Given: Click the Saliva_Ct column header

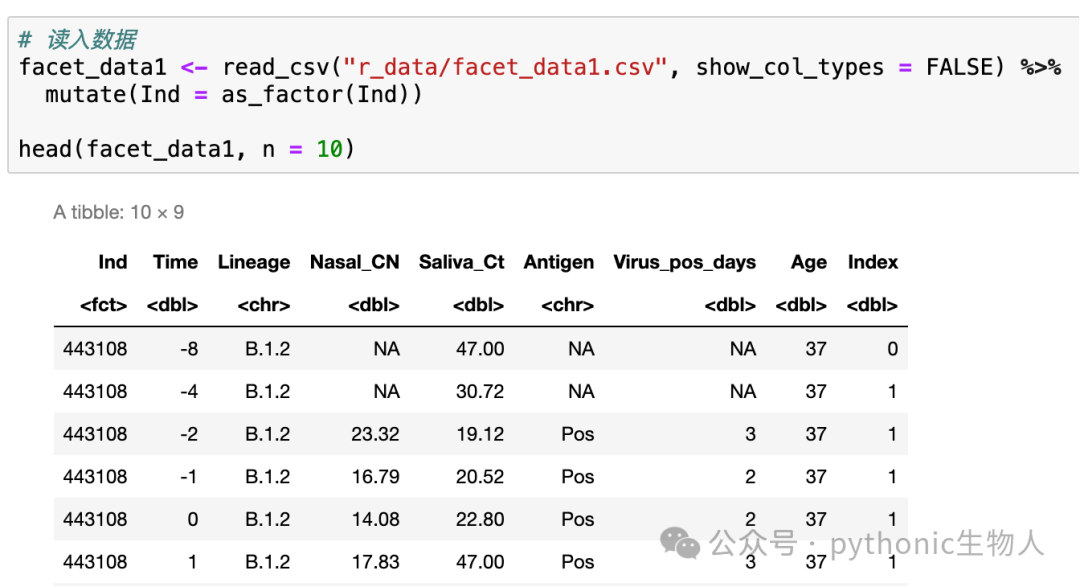Looking at the screenshot, I should click(x=461, y=262).
